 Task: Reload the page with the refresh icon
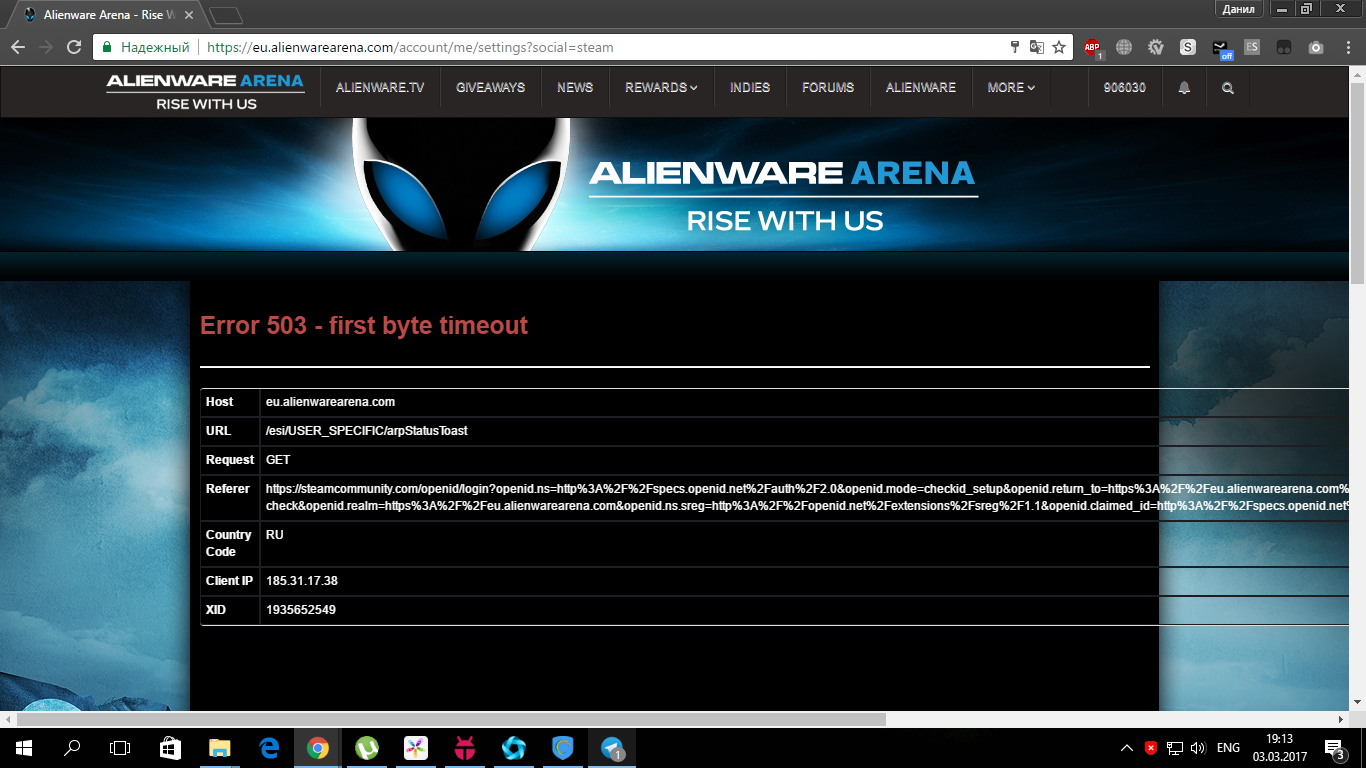tap(73, 47)
